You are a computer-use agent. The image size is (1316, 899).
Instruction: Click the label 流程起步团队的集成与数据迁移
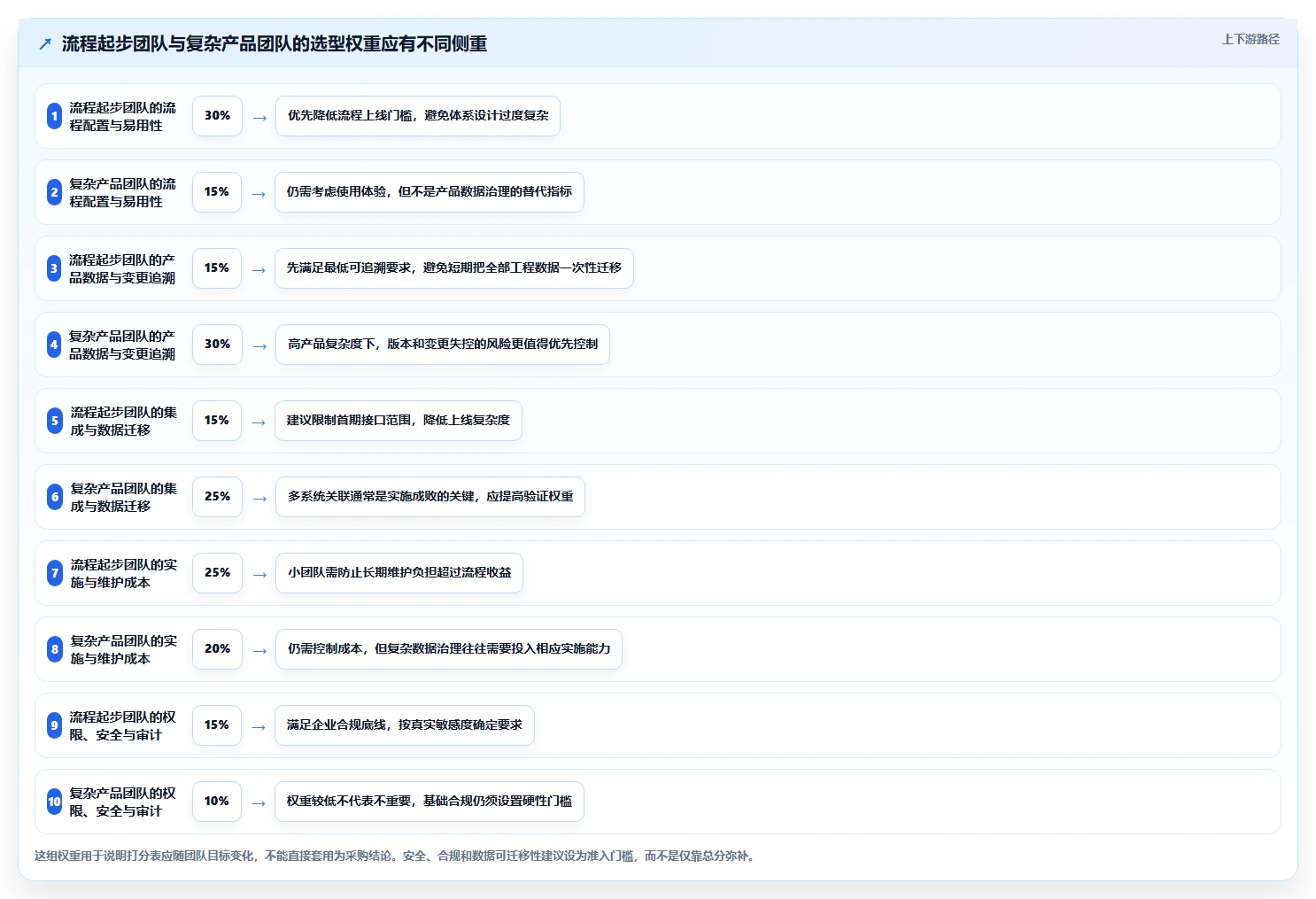124,421
